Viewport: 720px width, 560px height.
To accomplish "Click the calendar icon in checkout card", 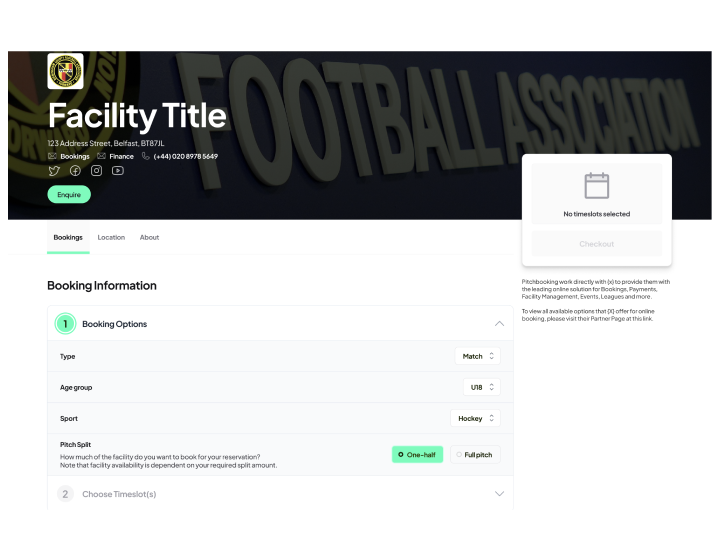I will (x=596, y=185).
